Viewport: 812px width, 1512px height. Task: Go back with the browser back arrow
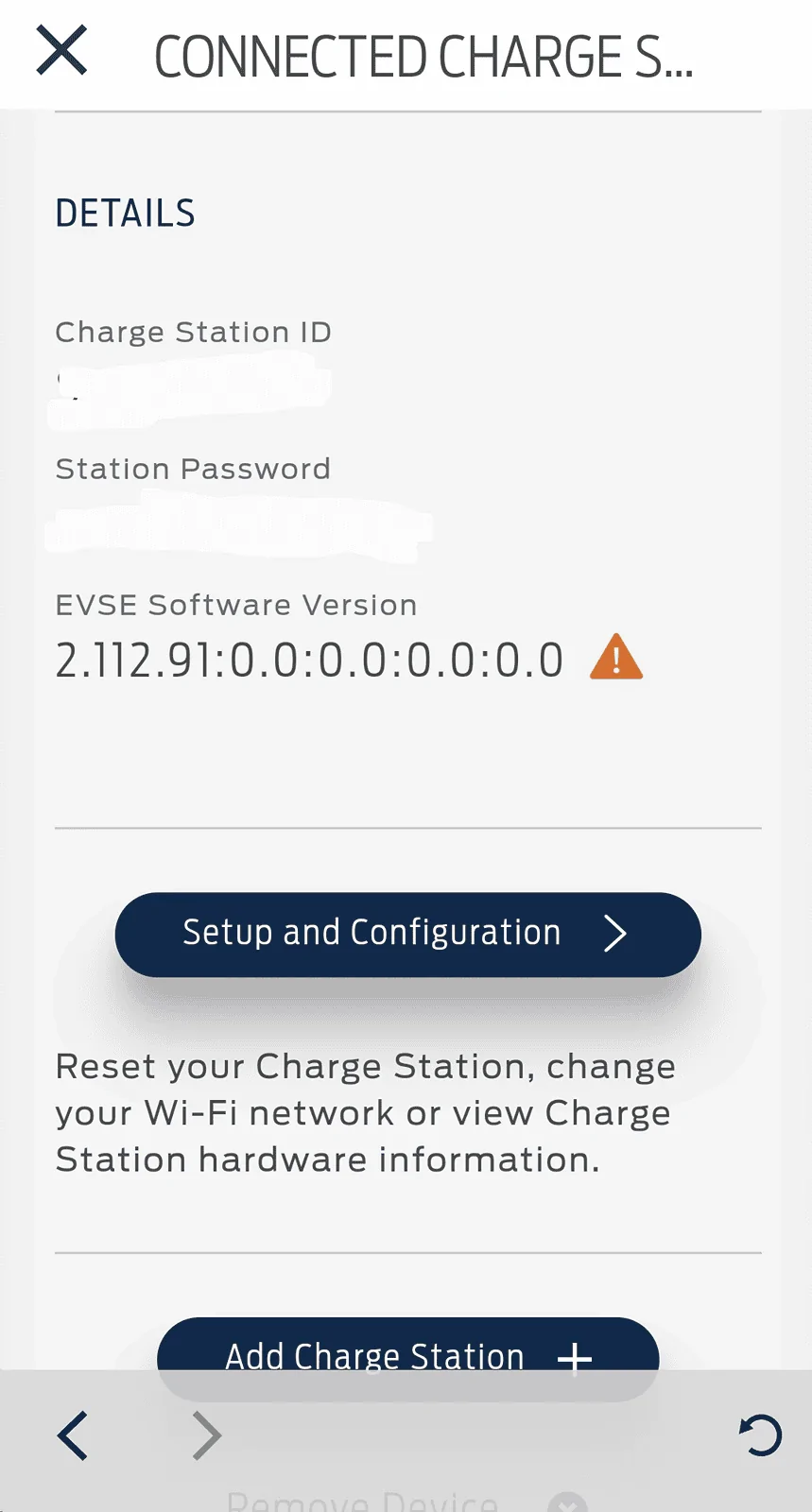coord(73,1435)
